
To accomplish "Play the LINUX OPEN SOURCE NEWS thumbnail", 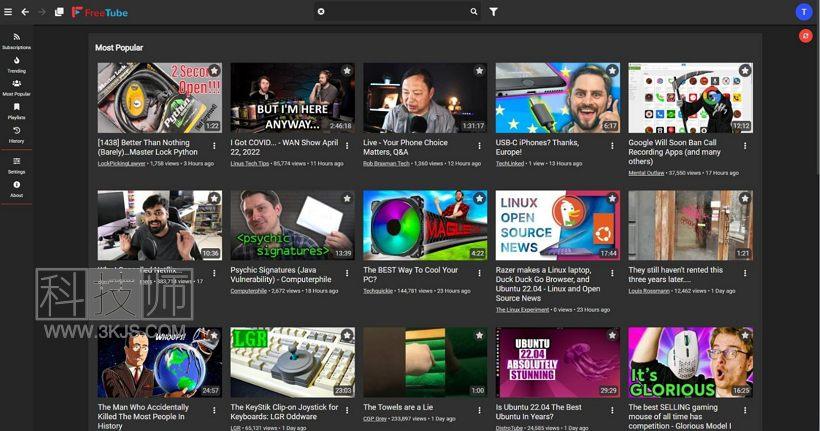I will pyautogui.click(x=557, y=225).
